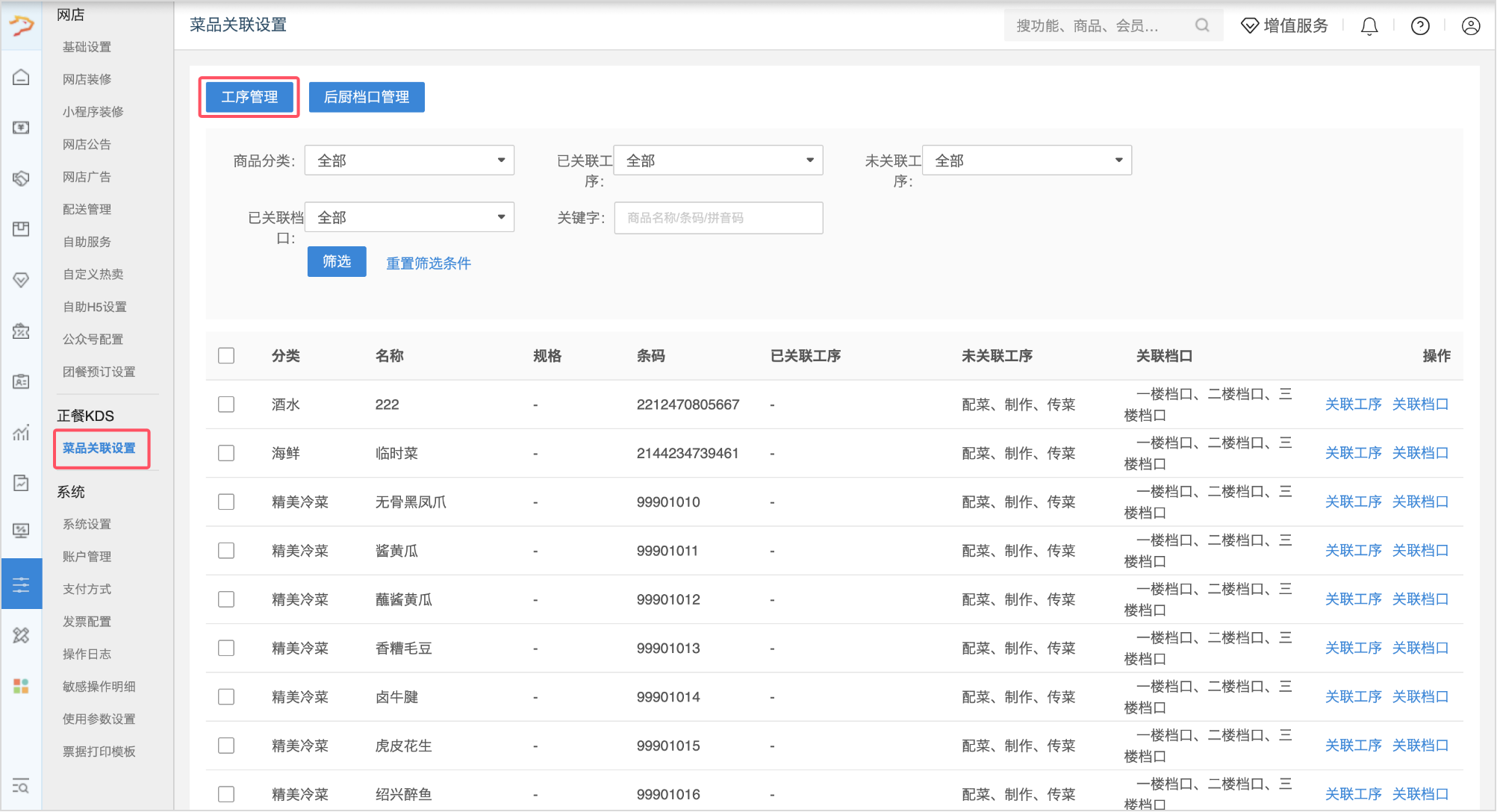Open 基础设置 in the side menu

point(87,46)
